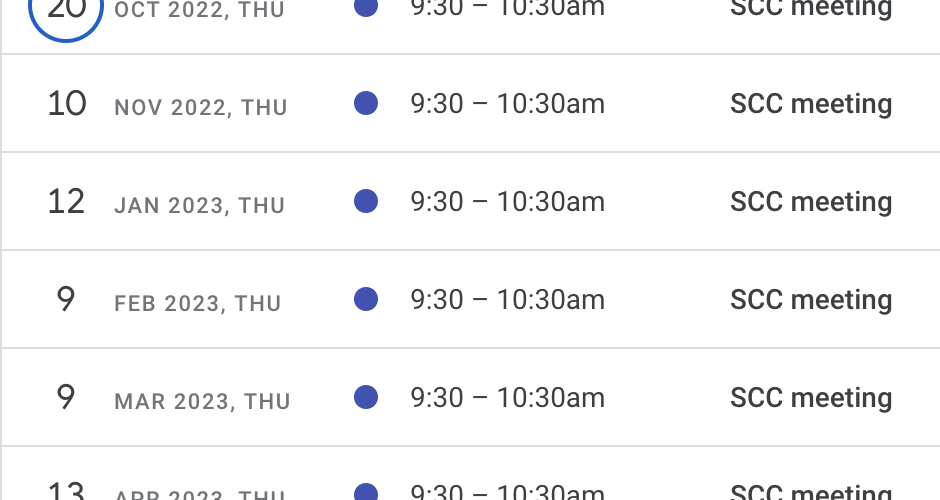Viewport: 940px width, 500px height.
Task: Select day number 10 in November row
Action: click(67, 103)
